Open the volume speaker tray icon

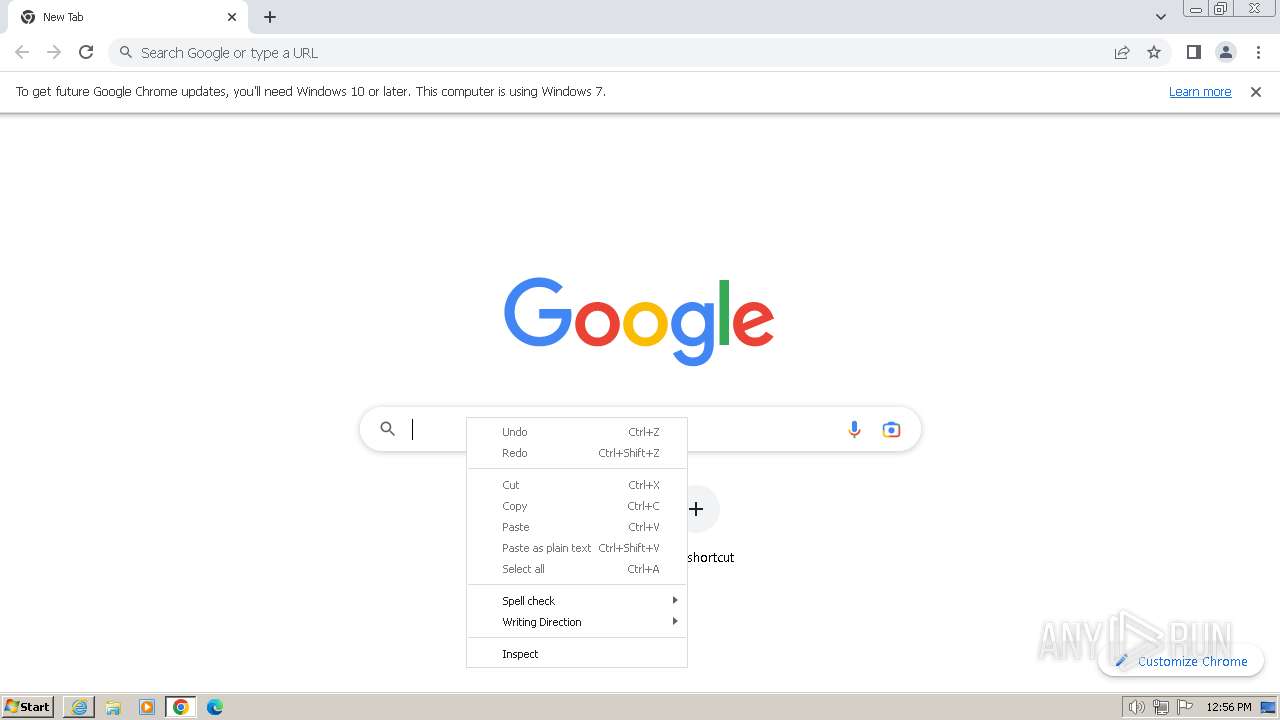pyautogui.click(x=1136, y=707)
